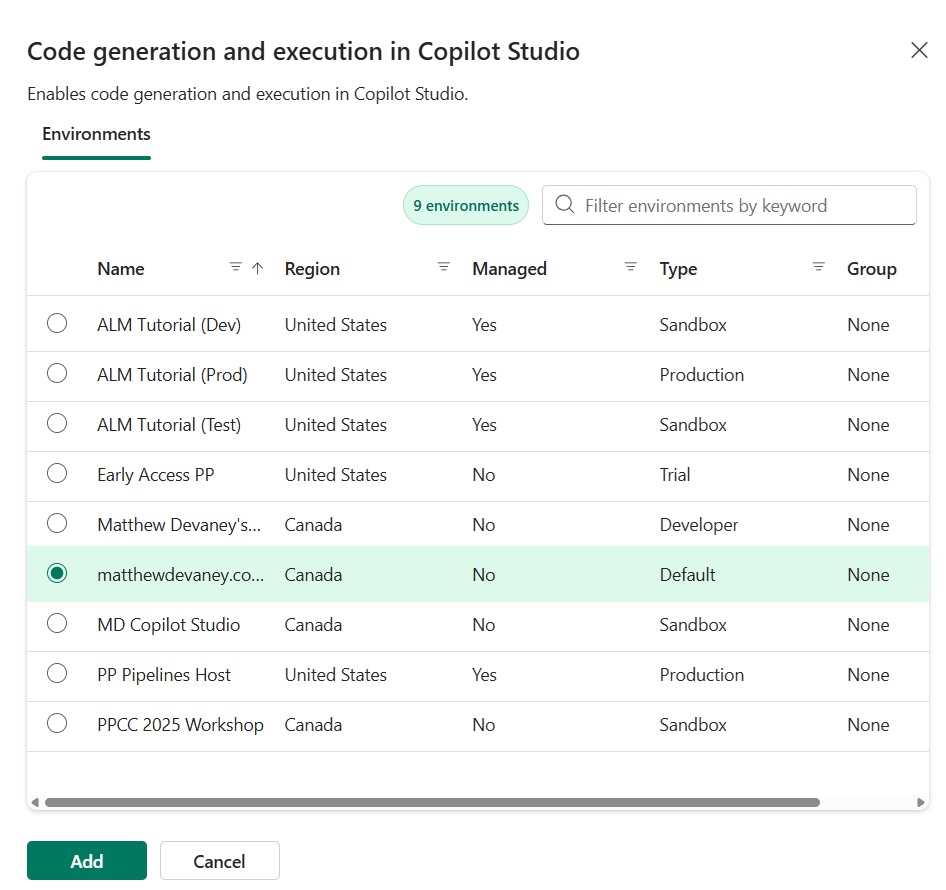Click the horizontal scrollbar thumb

click(432, 802)
